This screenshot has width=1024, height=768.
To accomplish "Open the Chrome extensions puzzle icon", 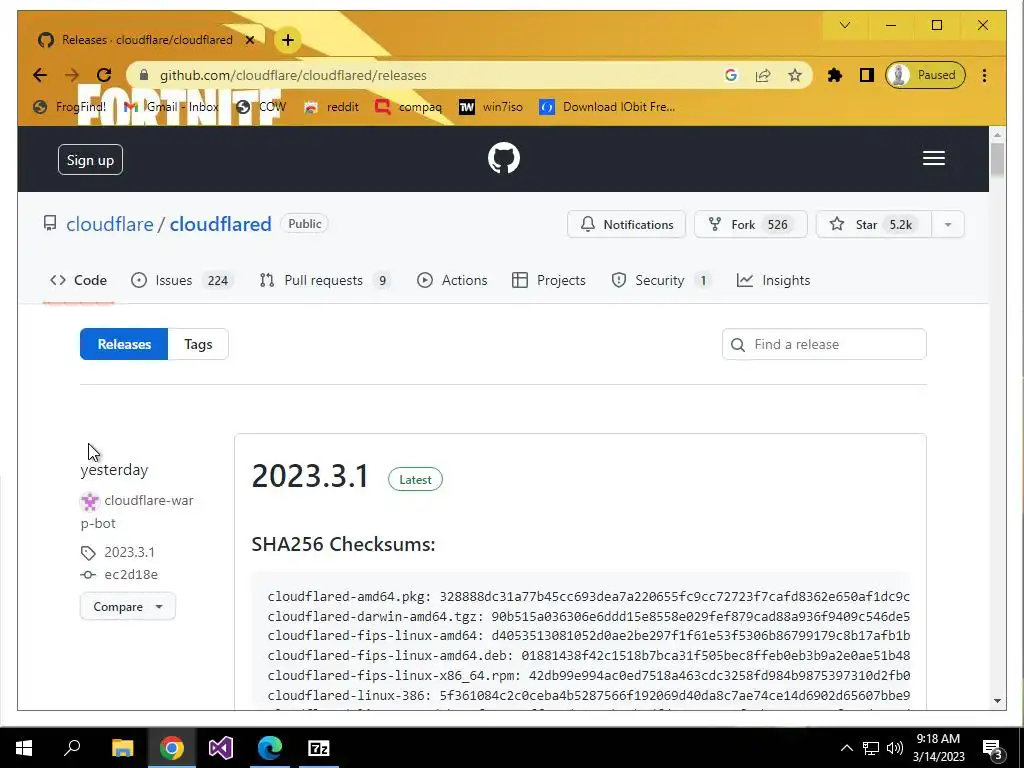I will point(835,75).
